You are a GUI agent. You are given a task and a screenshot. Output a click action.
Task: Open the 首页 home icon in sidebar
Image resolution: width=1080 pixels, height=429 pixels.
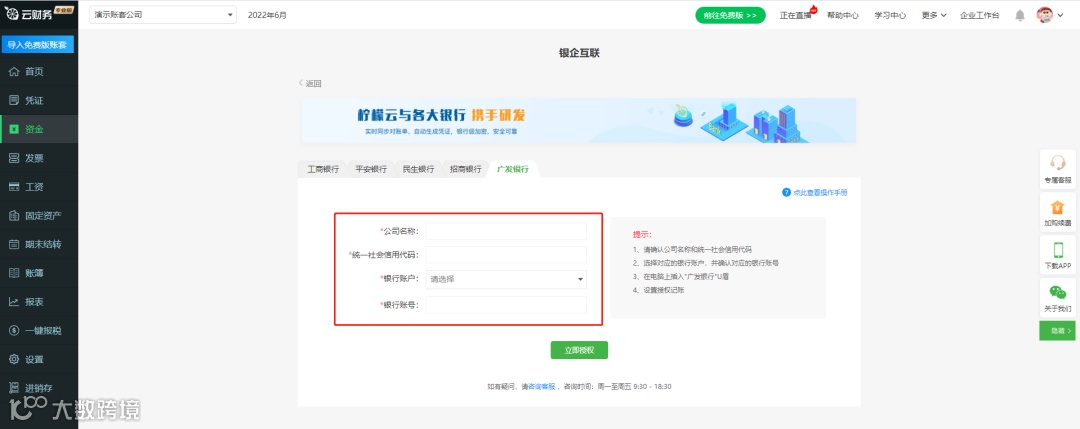coord(14,72)
